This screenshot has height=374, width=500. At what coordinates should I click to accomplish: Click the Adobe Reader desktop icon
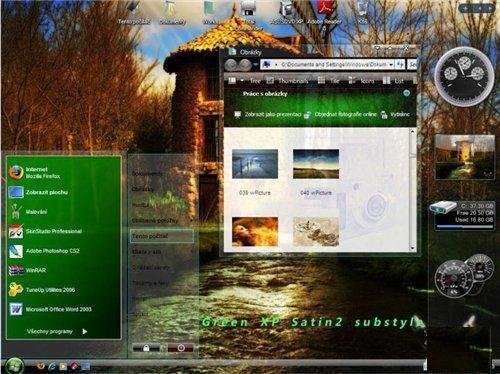click(324, 13)
